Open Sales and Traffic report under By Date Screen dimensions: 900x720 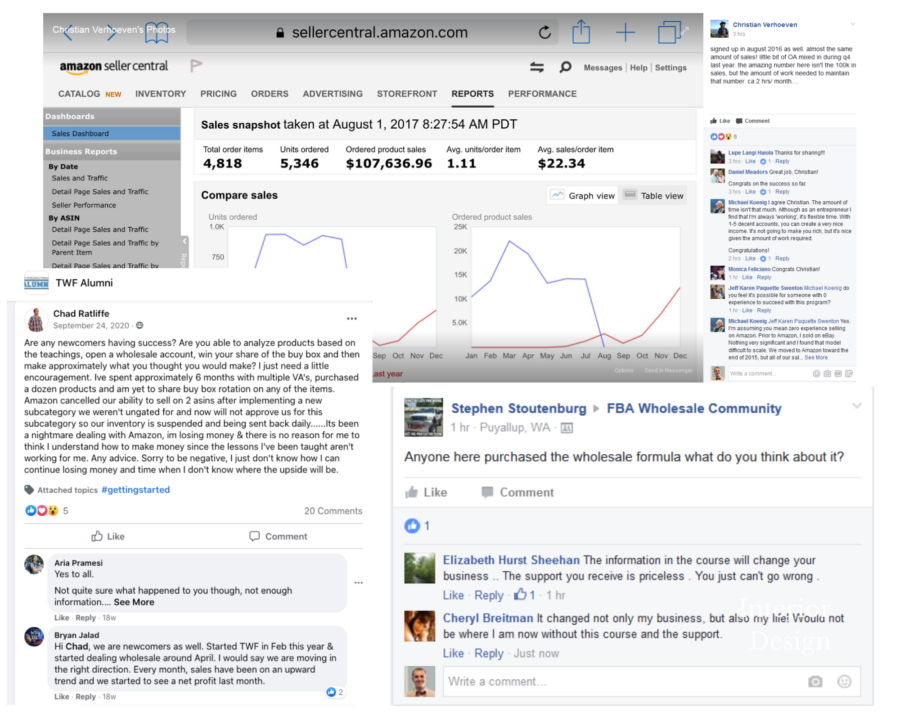tap(80, 178)
